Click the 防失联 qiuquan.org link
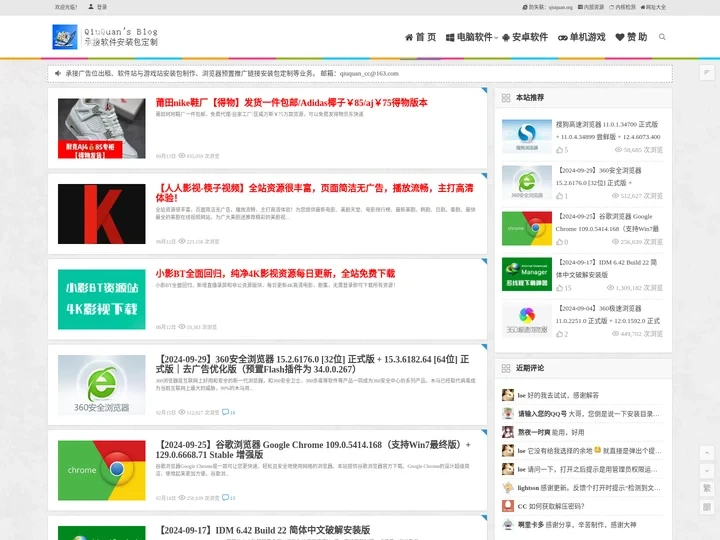The height and width of the screenshot is (540, 720). pos(548,7)
